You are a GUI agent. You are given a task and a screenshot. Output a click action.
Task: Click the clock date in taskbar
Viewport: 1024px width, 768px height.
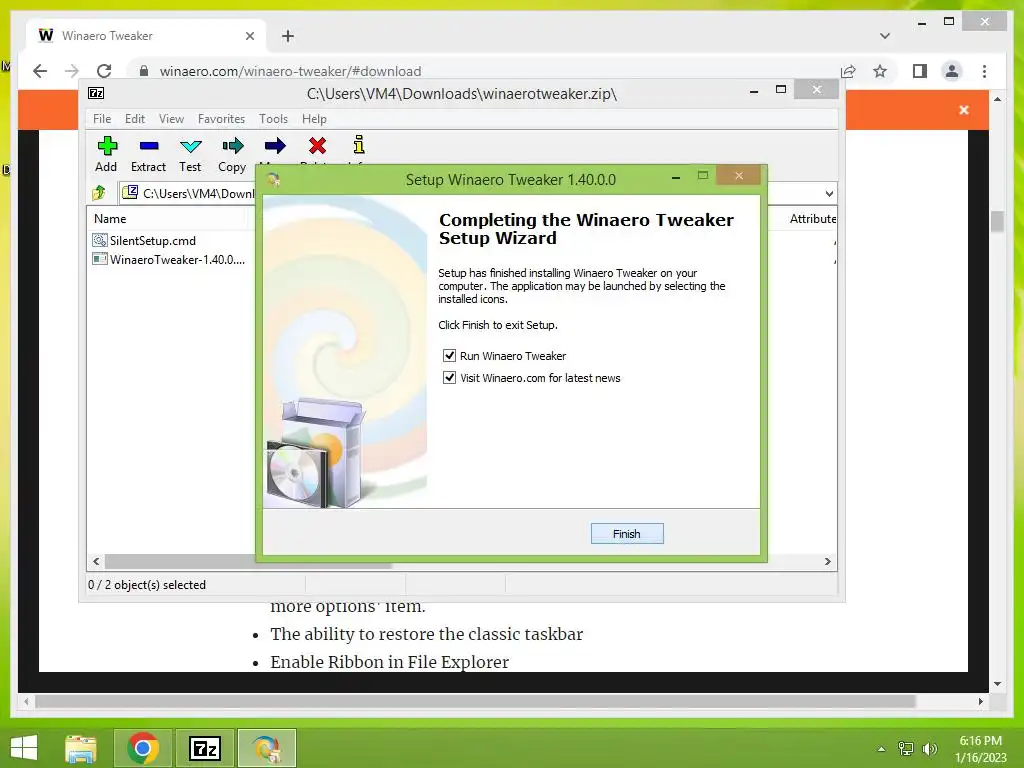980,758
